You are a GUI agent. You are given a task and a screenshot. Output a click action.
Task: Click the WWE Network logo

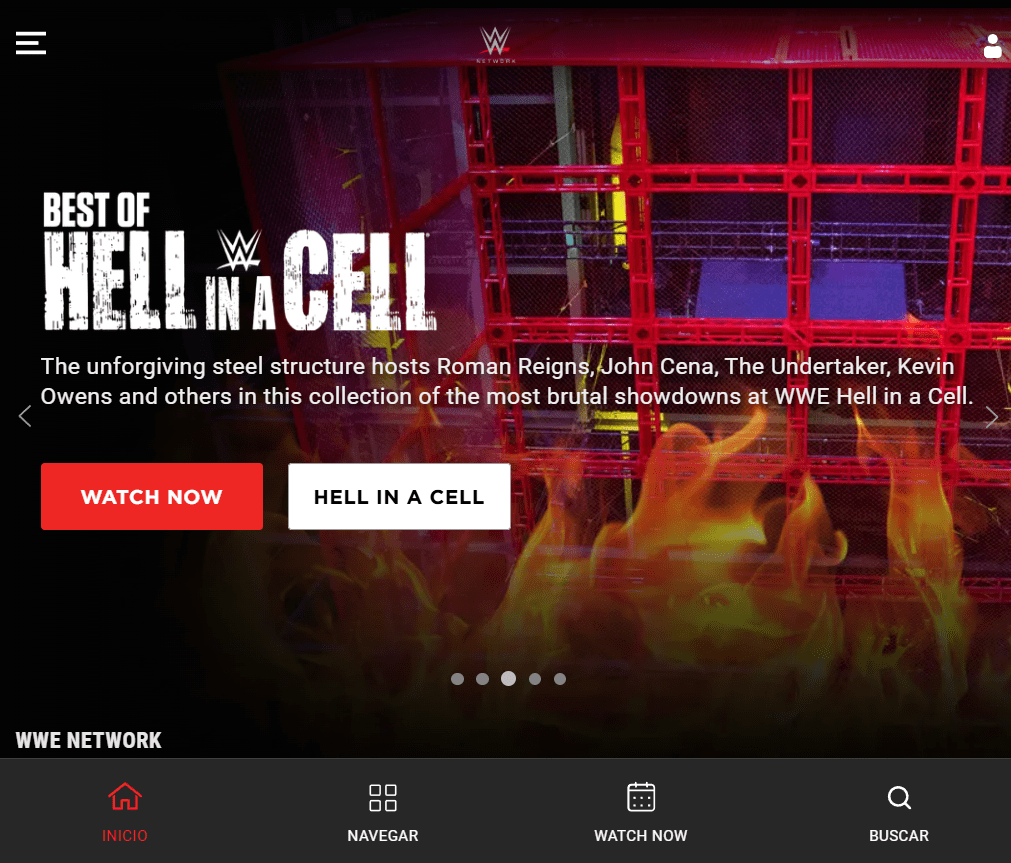coord(495,44)
